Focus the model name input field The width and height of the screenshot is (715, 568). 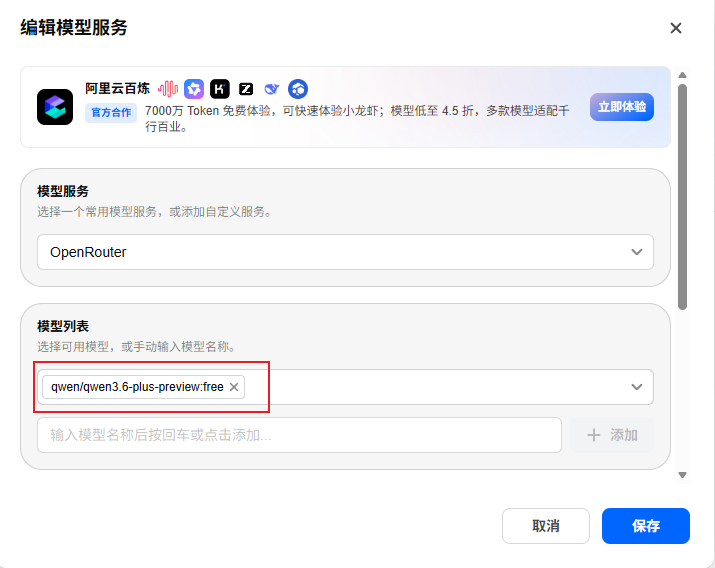pyautogui.click(x=299, y=435)
